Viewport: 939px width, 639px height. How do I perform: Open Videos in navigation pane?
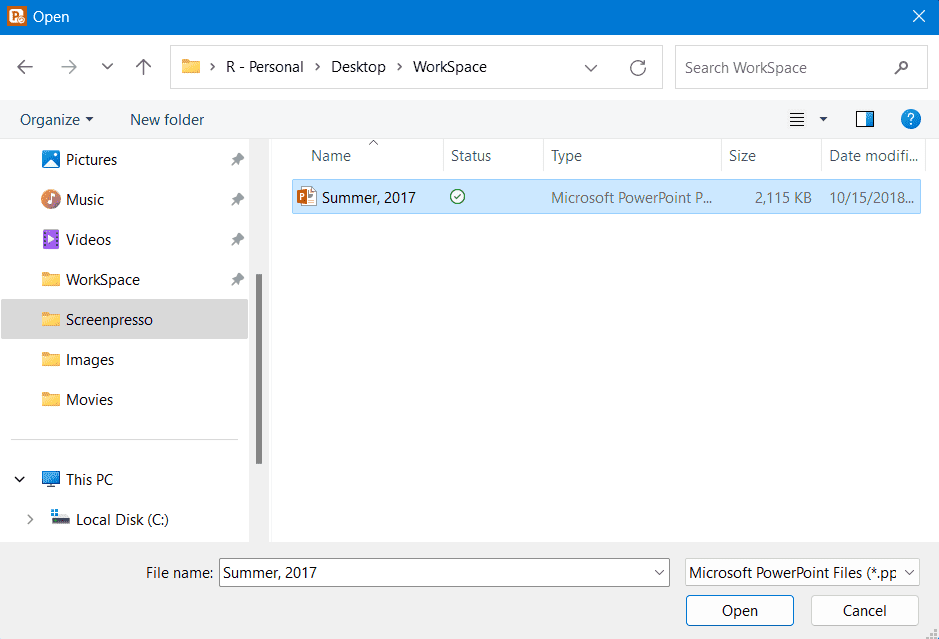pos(88,240)
